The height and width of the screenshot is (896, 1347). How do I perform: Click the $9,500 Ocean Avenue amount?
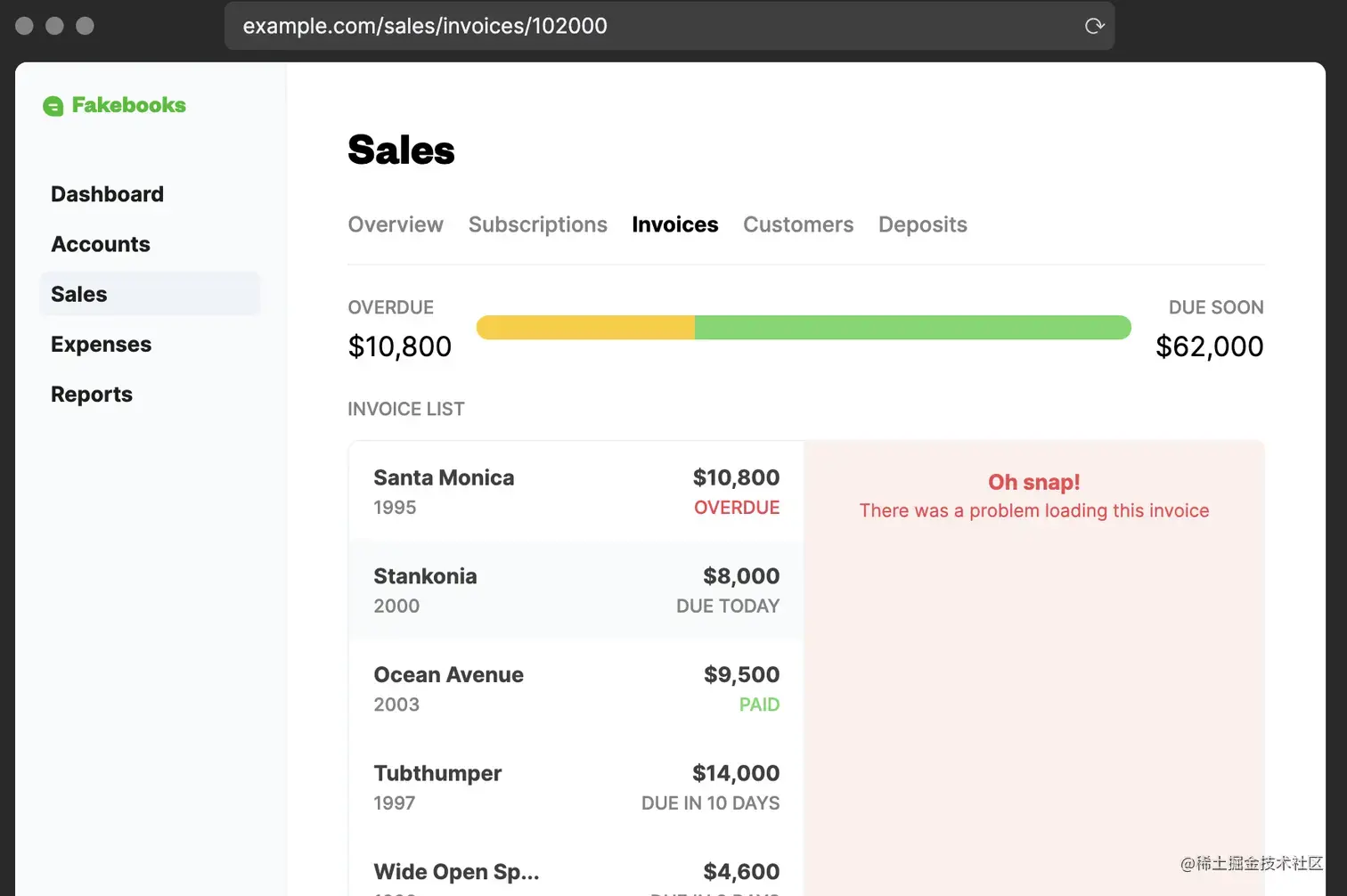pos(742,674)
